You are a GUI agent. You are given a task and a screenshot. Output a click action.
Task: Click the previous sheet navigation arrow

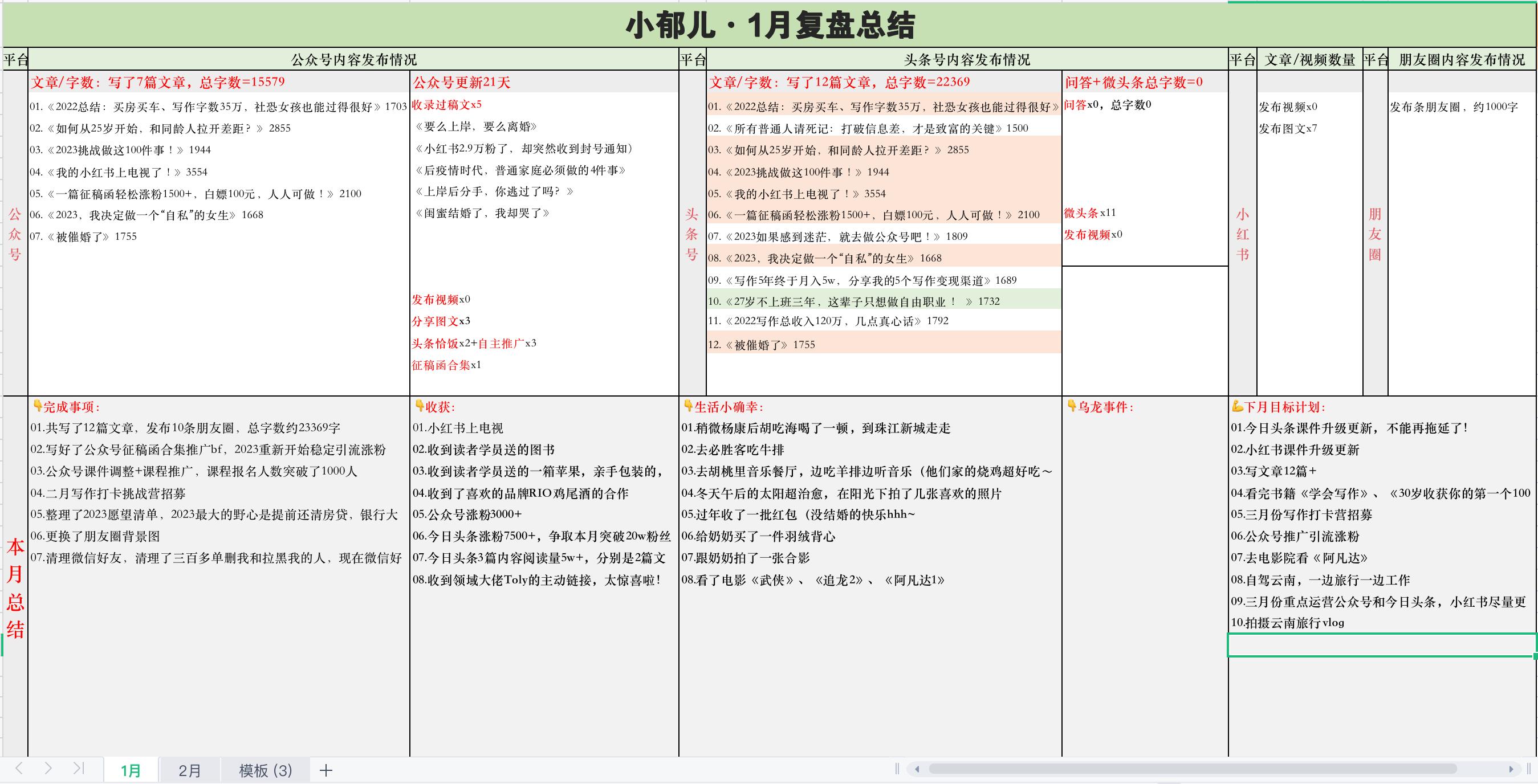18,770
